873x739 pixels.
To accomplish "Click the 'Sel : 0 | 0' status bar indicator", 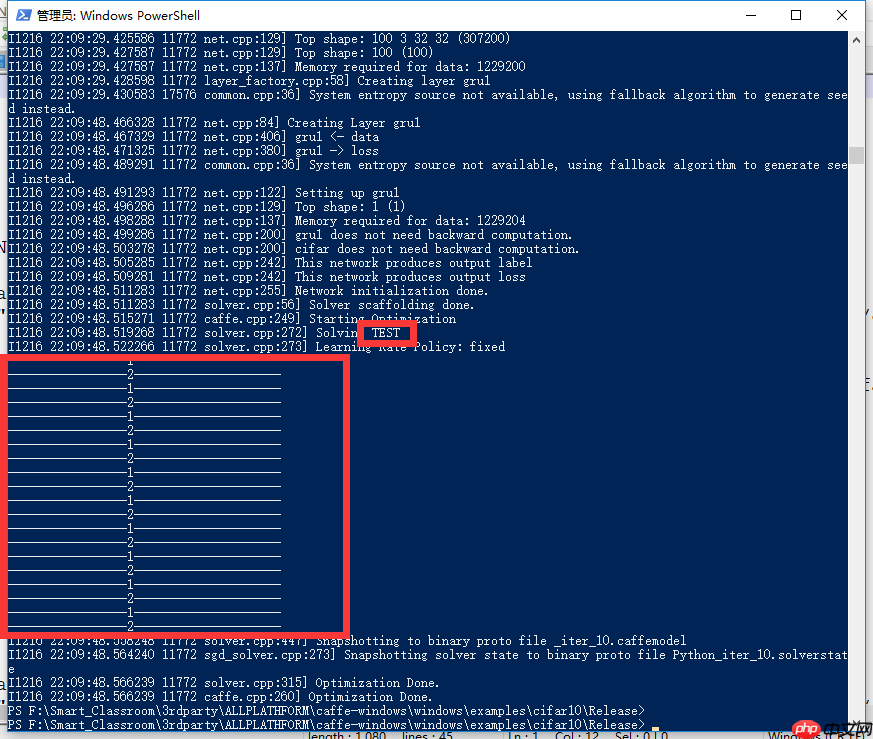I will pyautogui.click(x=641, y=735).
